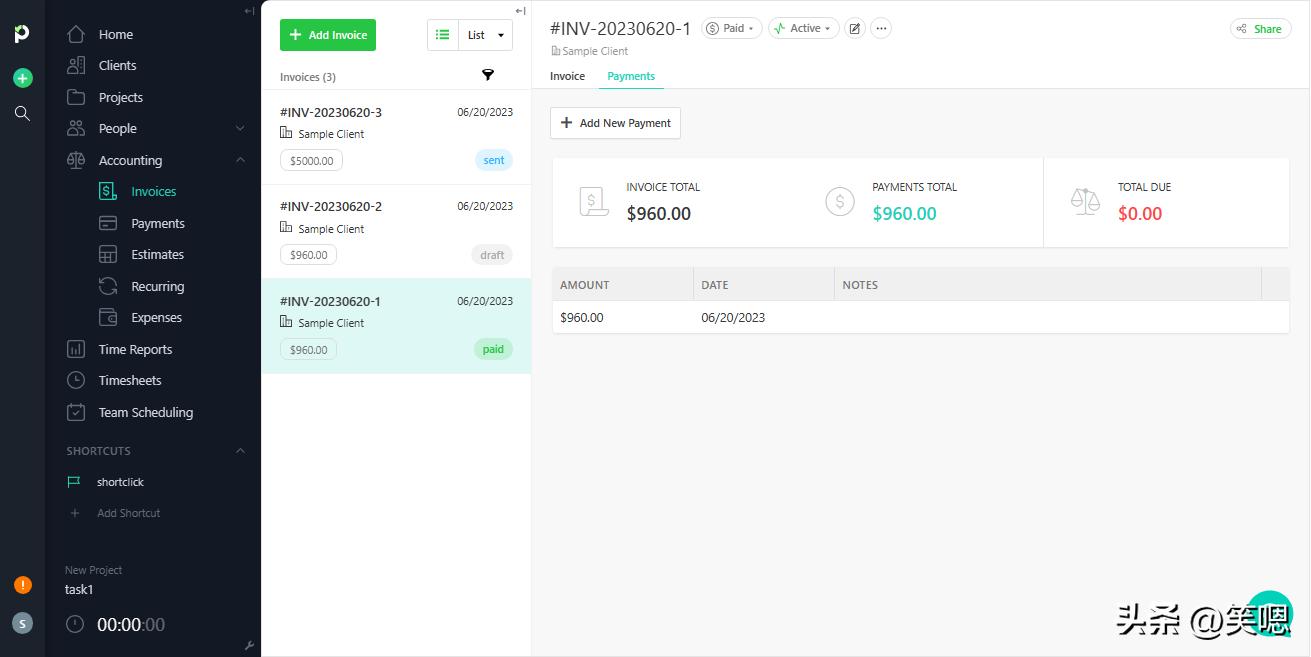
Task: Click the list view icon button
Action: (x=442, y=35)
